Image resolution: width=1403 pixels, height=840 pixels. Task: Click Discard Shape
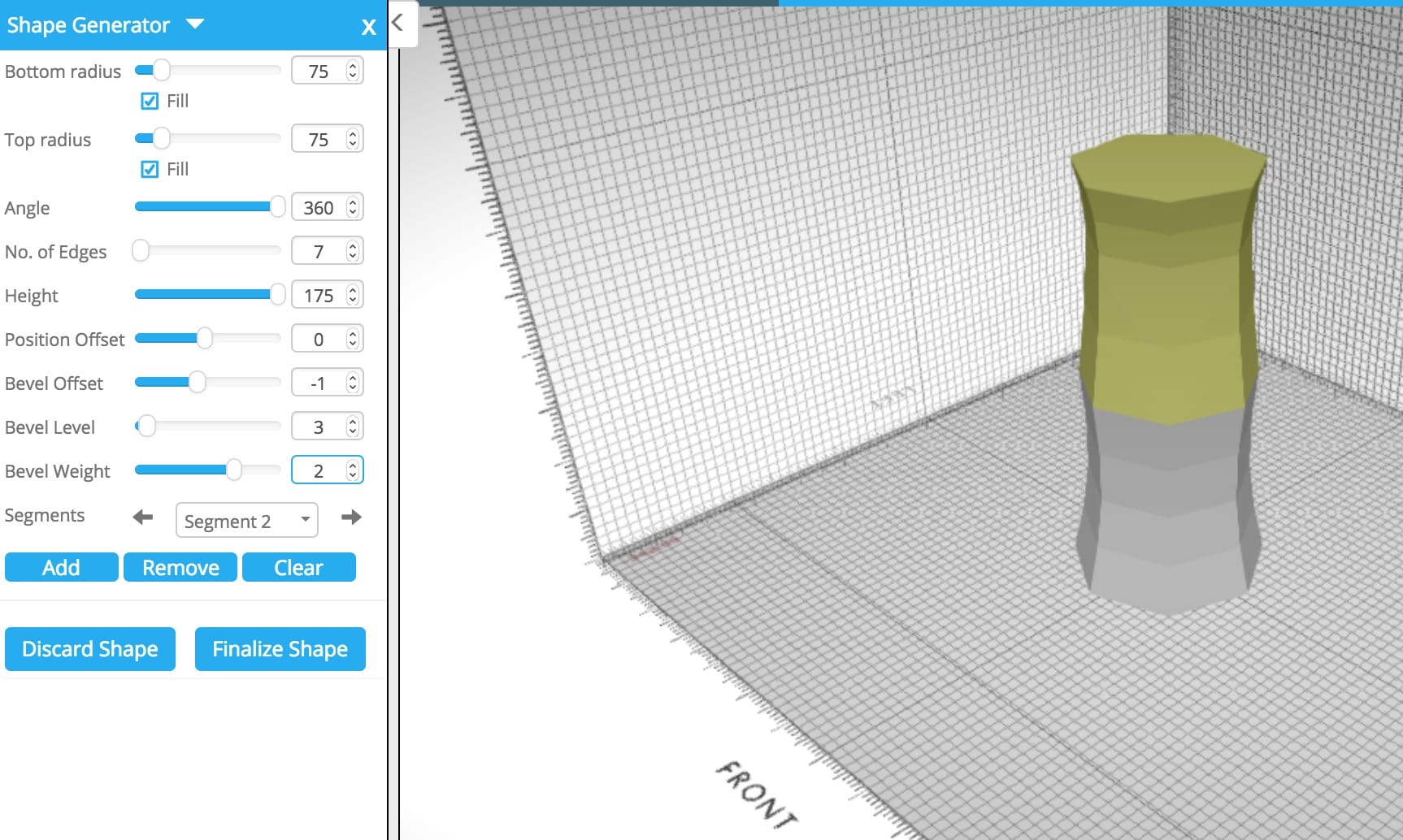(90, 649)
